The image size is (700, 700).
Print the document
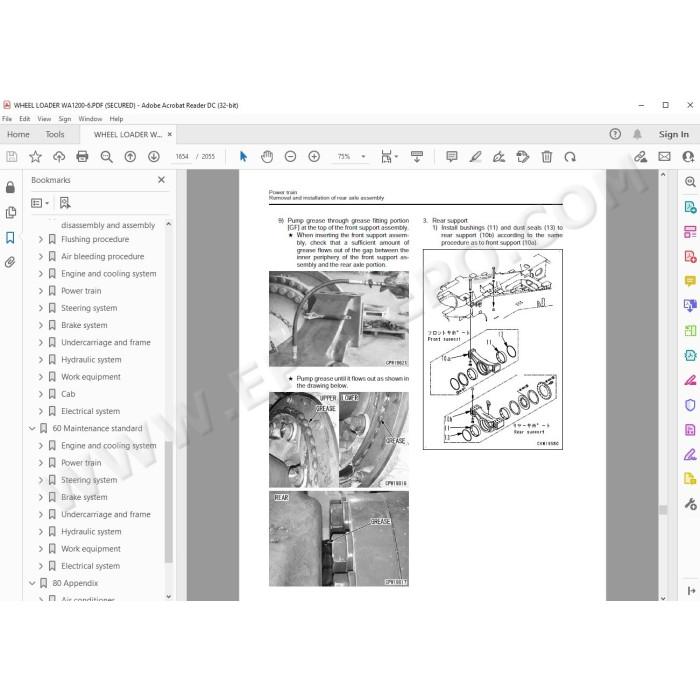pos(83,157)
